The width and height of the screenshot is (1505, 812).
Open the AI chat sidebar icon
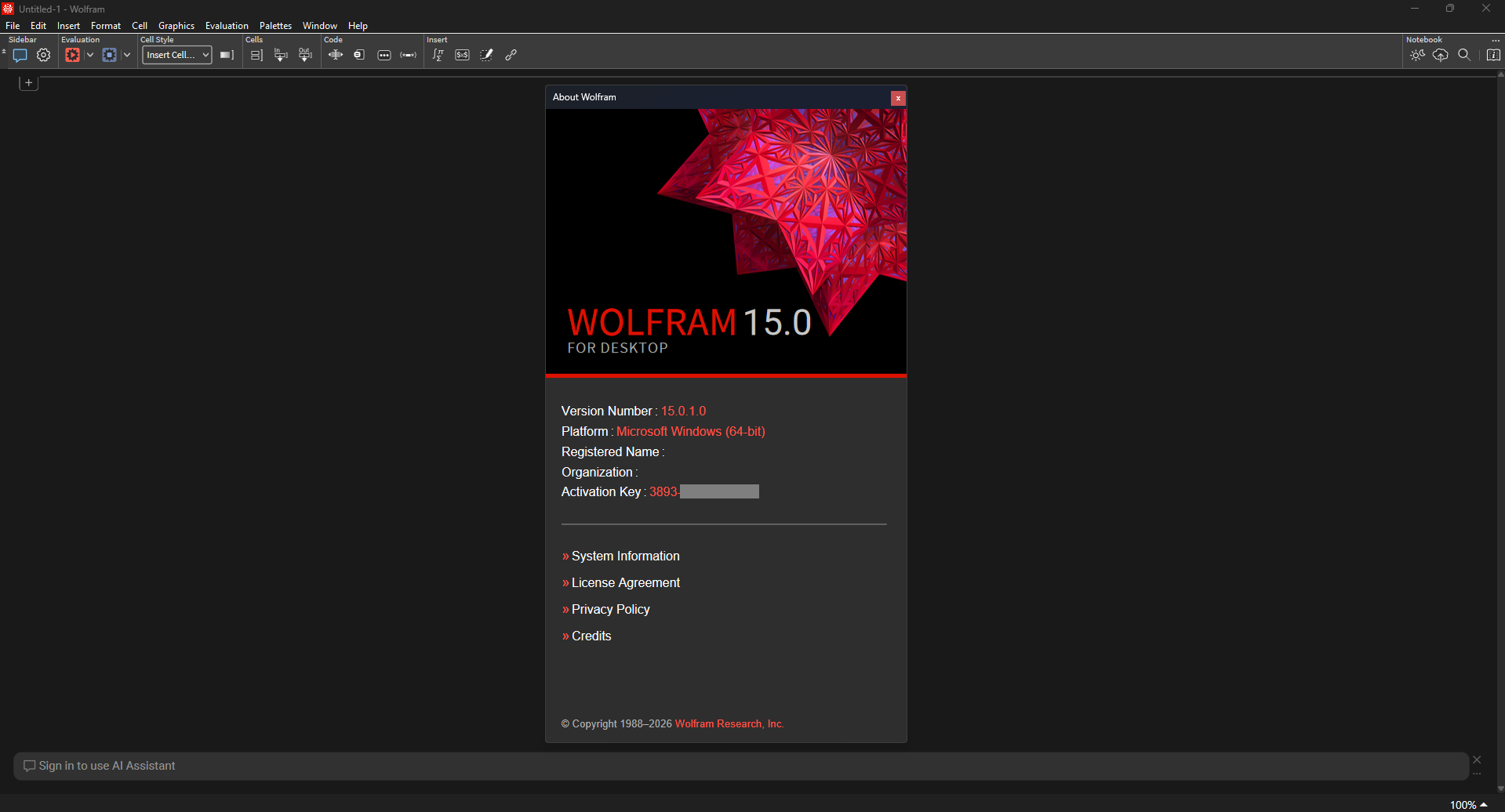20,55
